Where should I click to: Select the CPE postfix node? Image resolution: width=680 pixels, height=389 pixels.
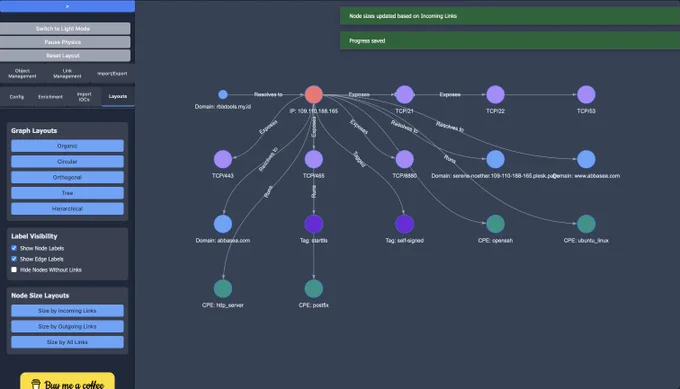[314, 288]
